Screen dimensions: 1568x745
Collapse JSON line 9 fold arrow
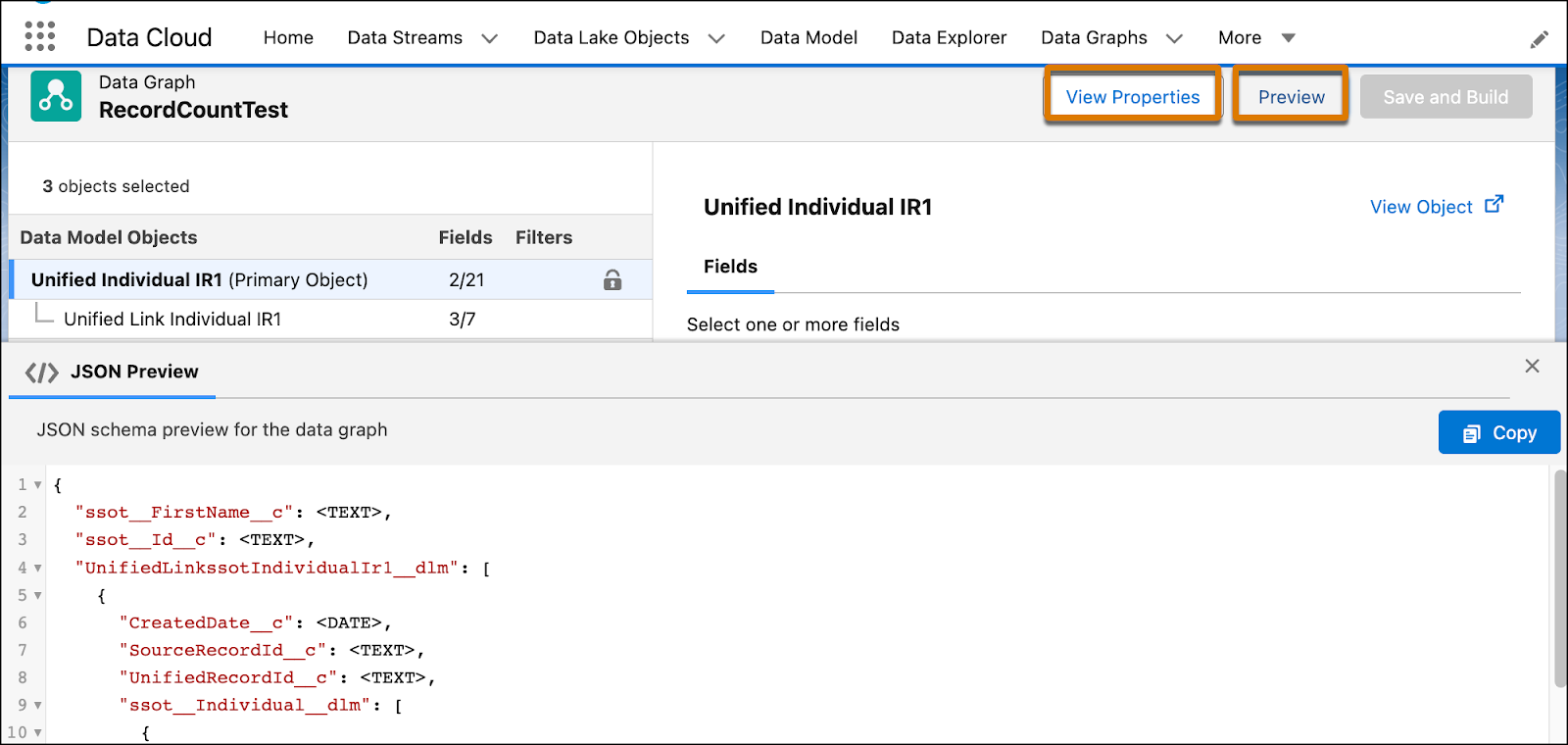pyautogui.click(x=38, y=705)
